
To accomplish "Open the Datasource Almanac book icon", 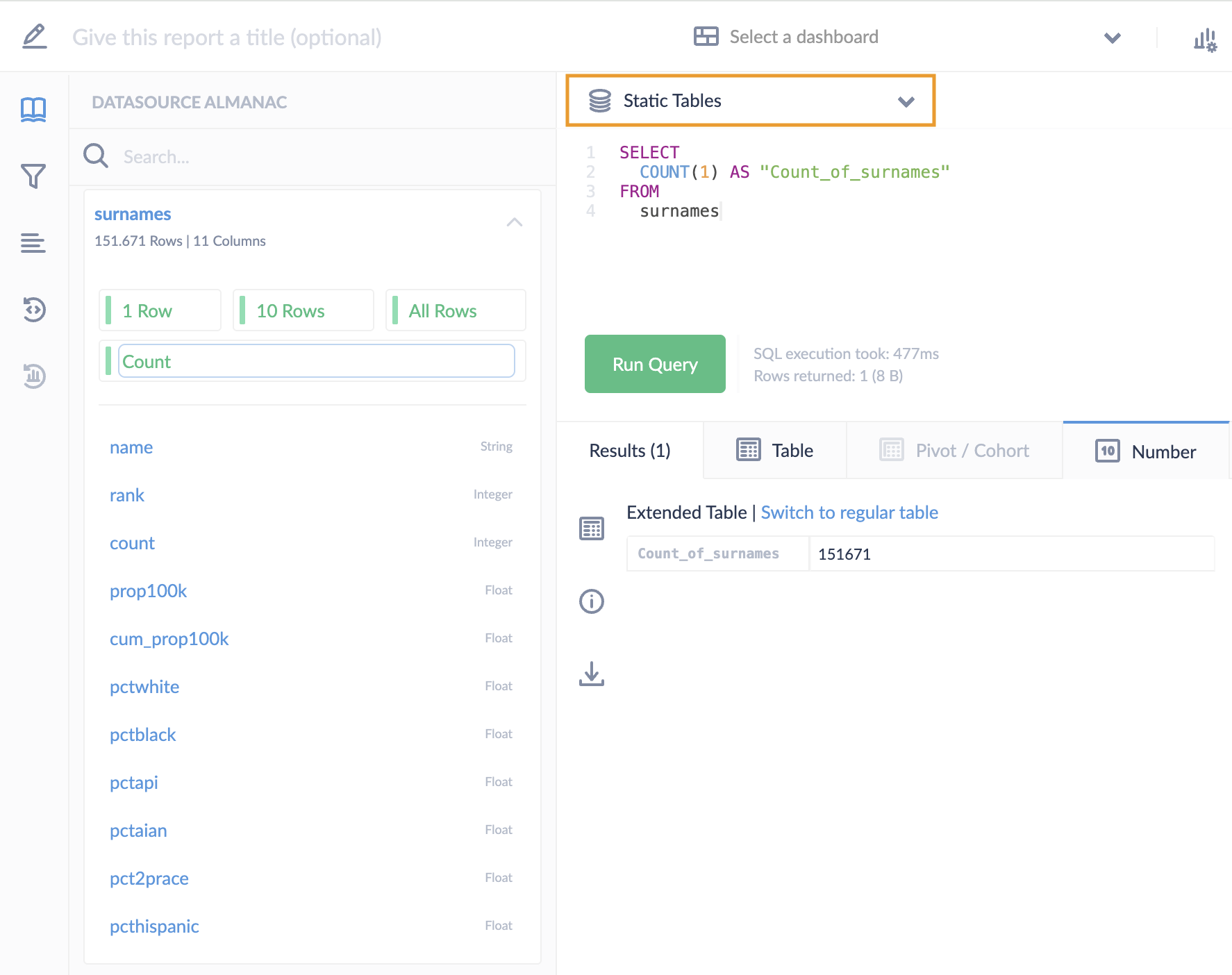I will [33, 110].
